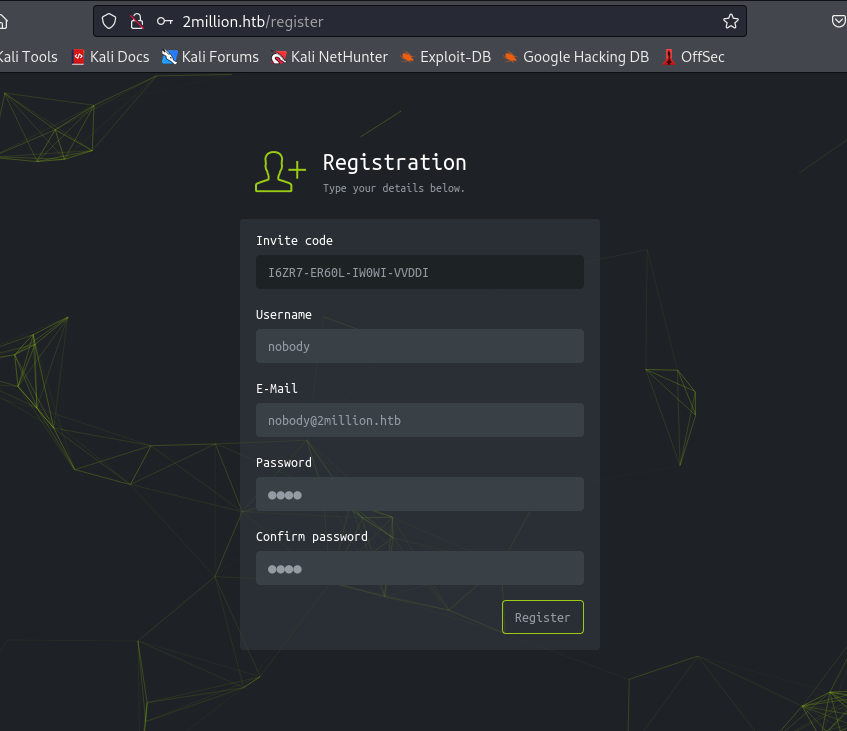Focus the Confirm password field
This screenshot has width=847, height=731.
[x=419, y=568]
